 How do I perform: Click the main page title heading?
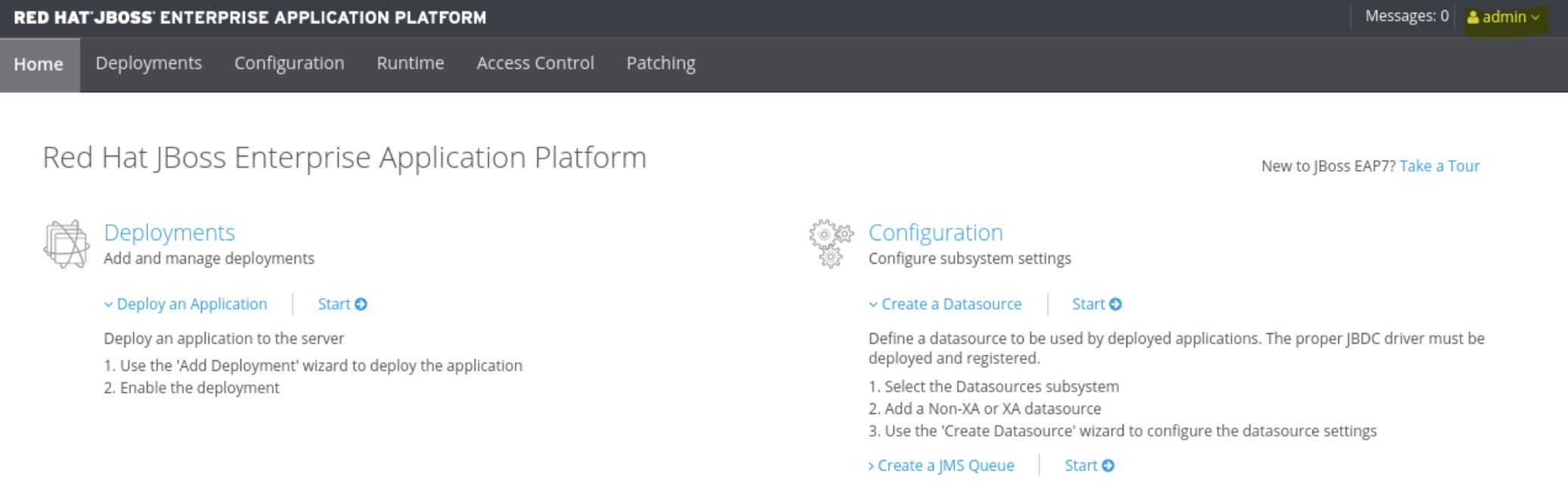click(345, 158)
